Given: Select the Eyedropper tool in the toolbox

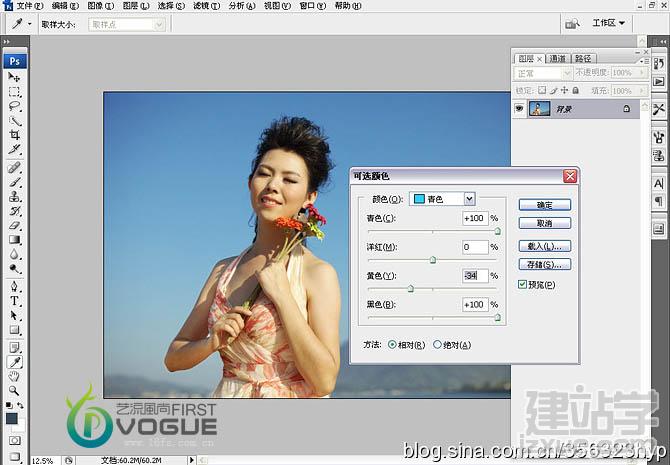Looking at the screenshot, I should (14, 362).
